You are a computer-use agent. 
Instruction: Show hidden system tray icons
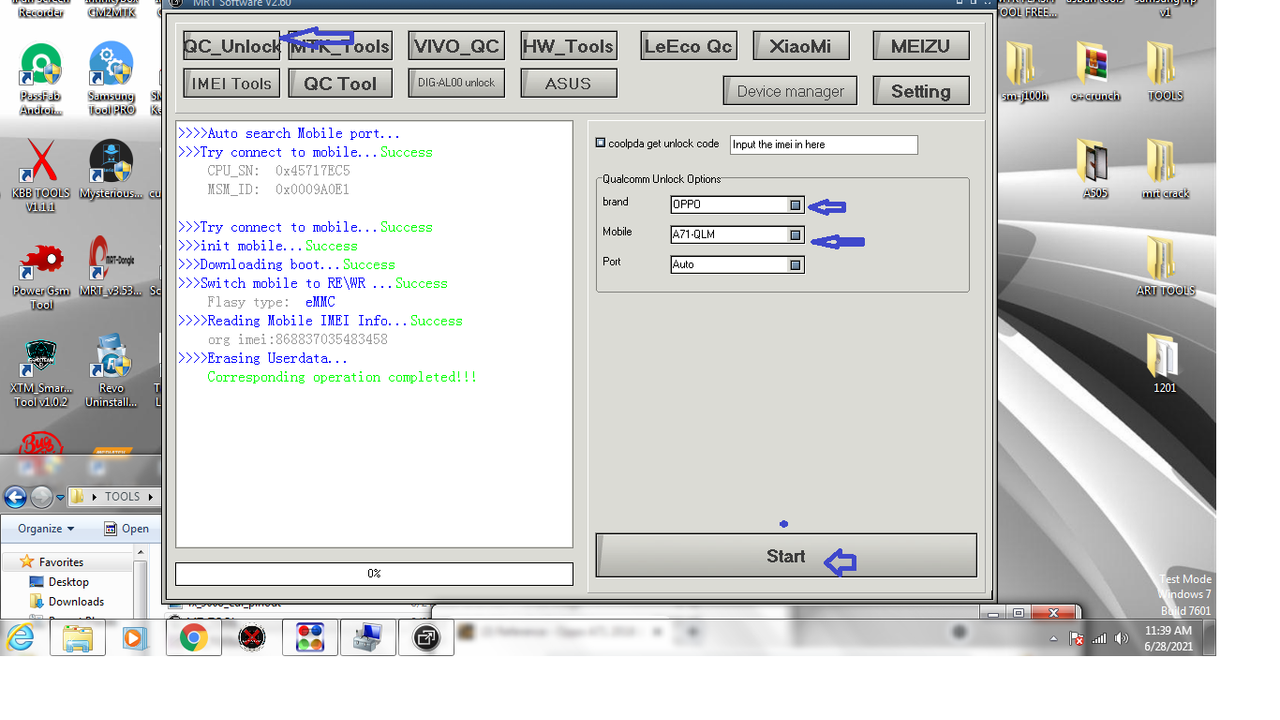[x=1053, y=638]
